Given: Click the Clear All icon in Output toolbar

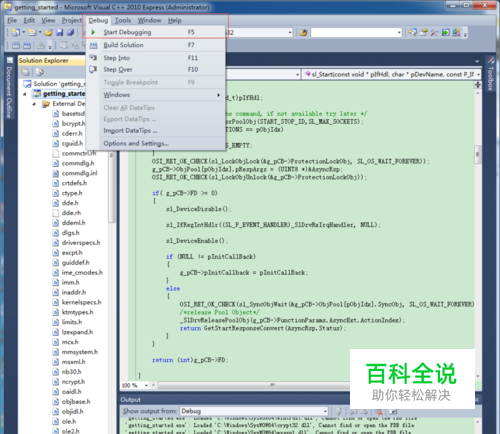Looking at the screenshot, I should 379,411.
